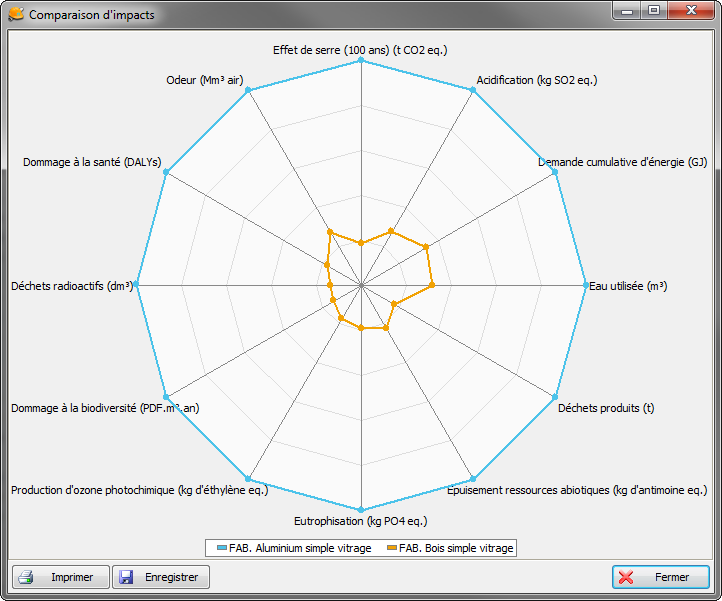Viewport: 722px width, 601px height.
Task: Click the Enregistrer button label
Action: point(171,577)
